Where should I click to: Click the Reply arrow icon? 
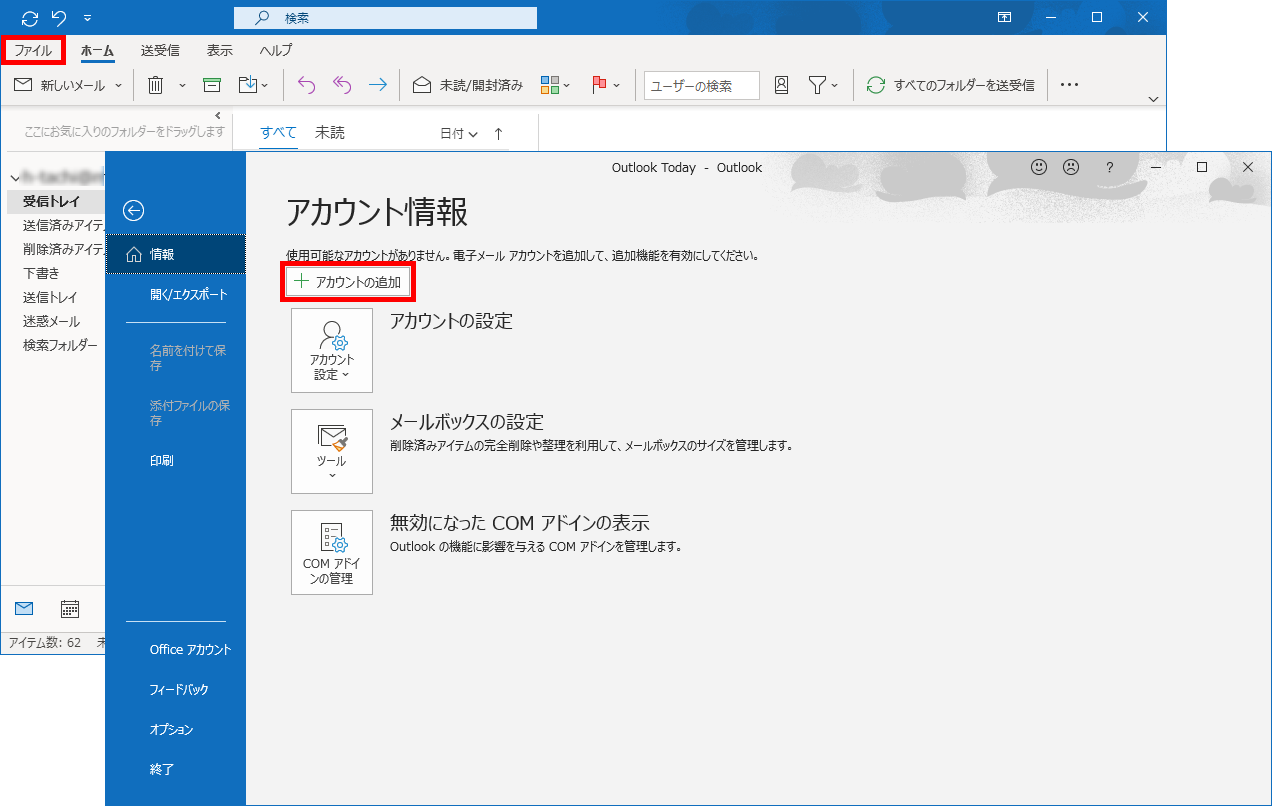pyautogui.click(x=306, y=86)
